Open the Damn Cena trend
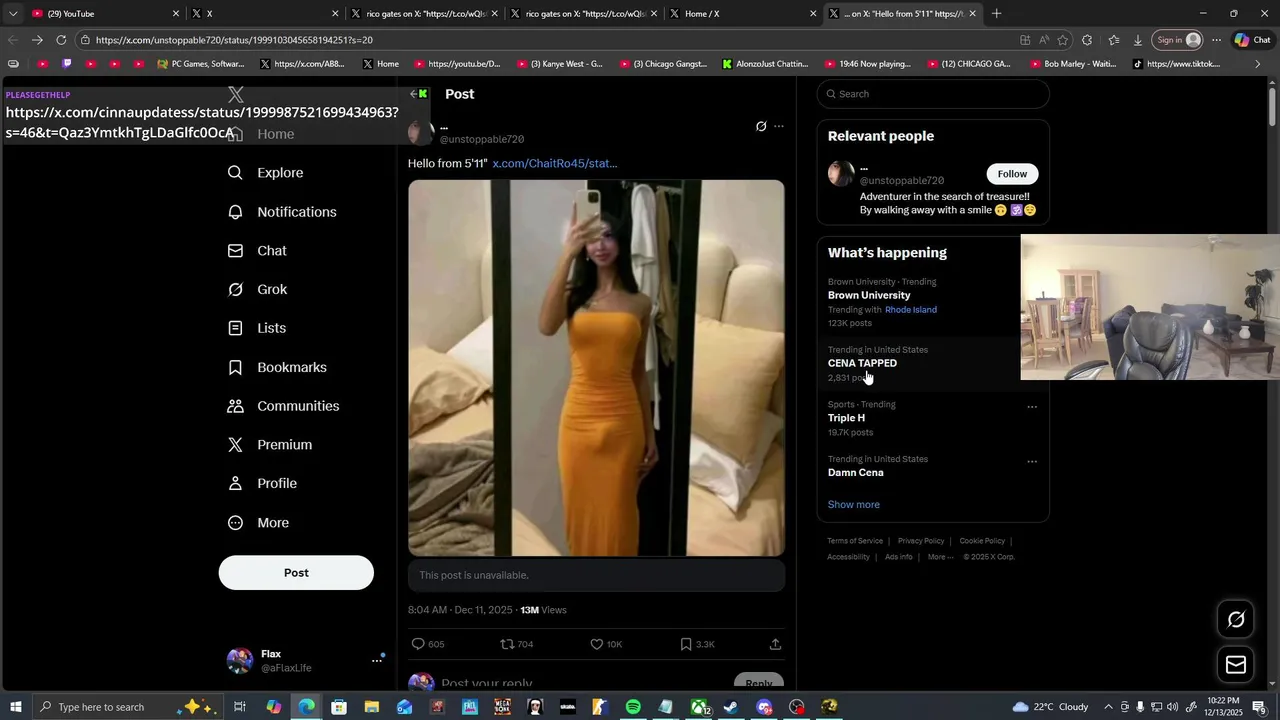This screenshot has height=720, width=1280. 856,473
